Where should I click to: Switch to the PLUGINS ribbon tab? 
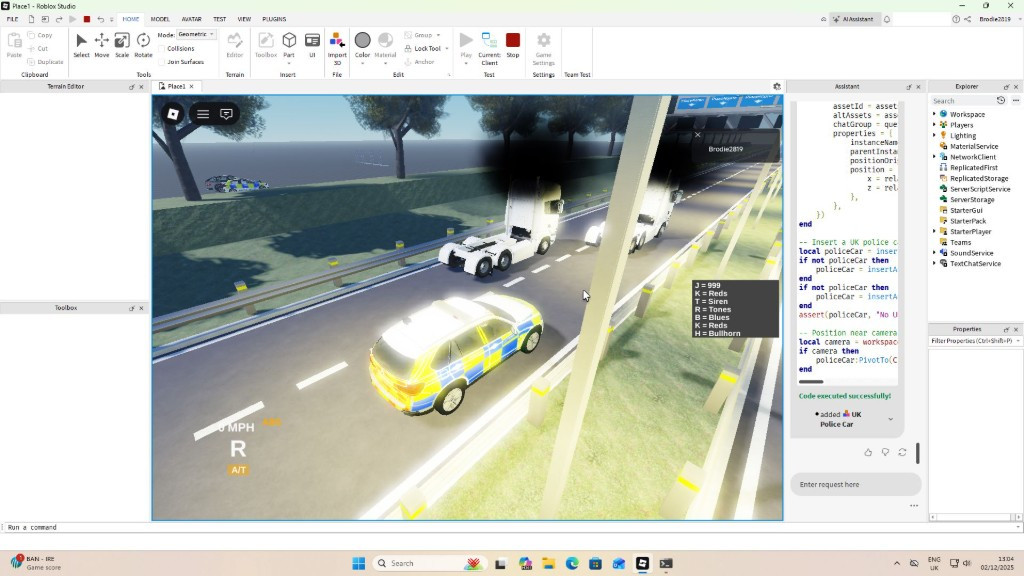click(274, 19)
